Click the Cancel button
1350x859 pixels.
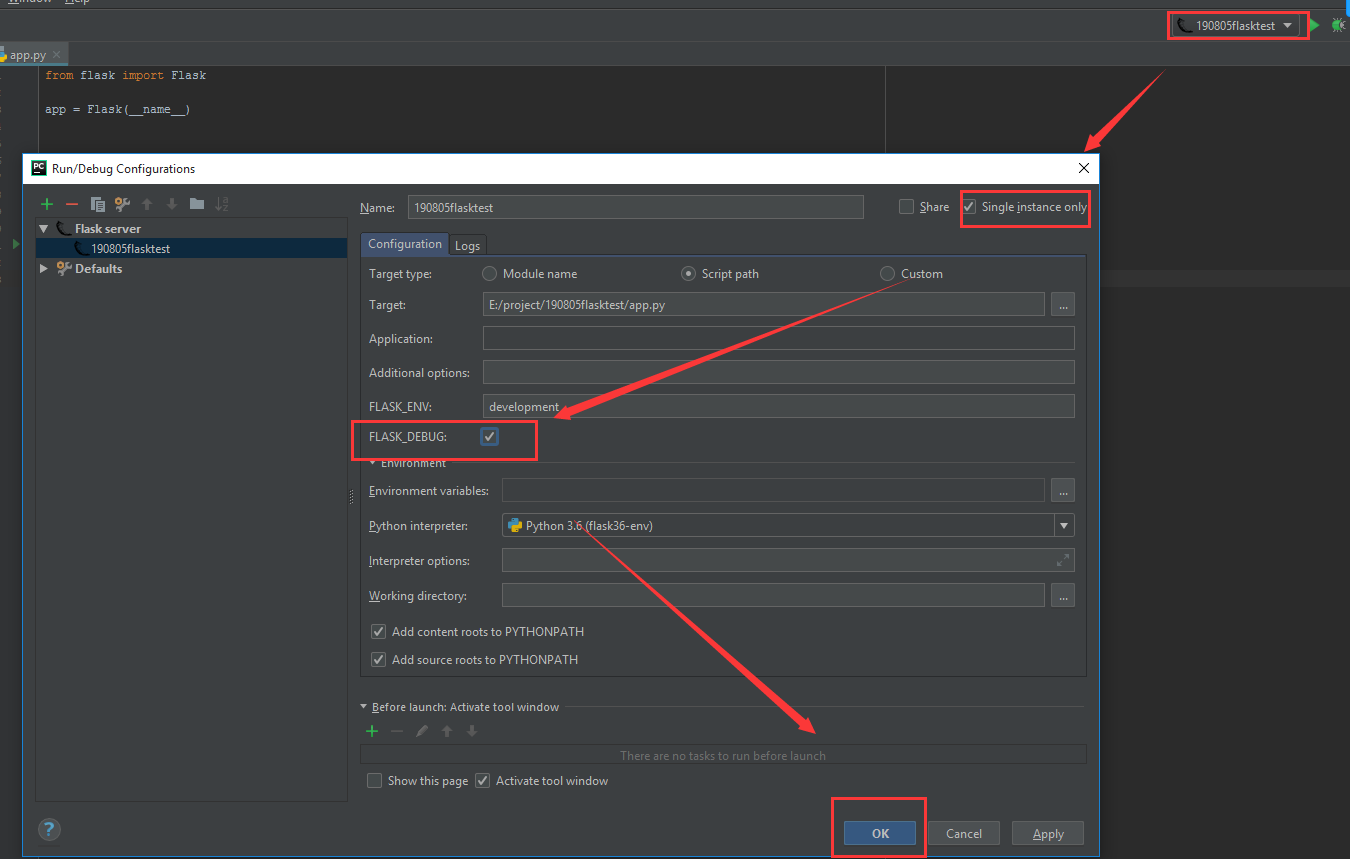click(x=964, y=834)
